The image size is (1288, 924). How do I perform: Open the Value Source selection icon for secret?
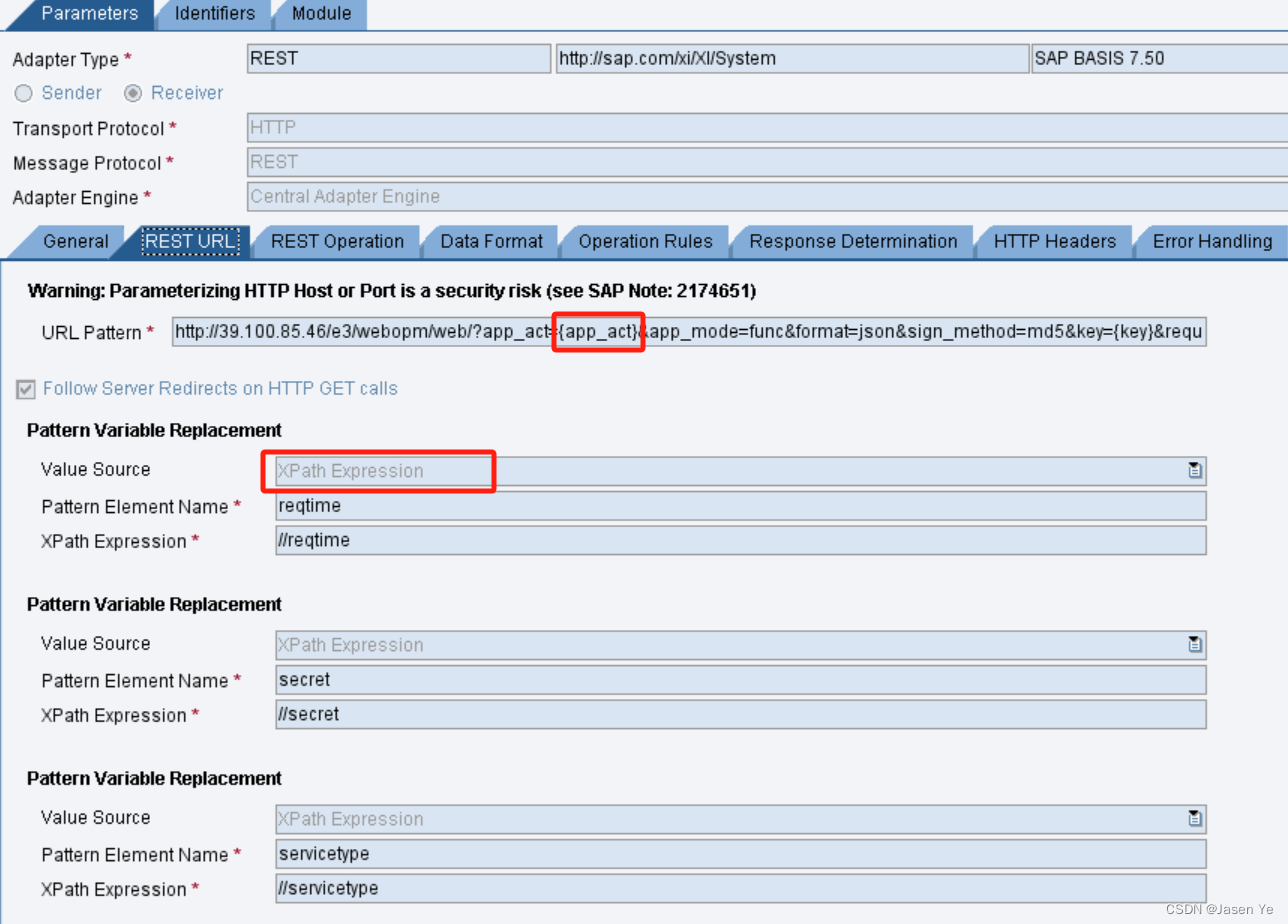pyautogui.click(x=1196, y=645)
